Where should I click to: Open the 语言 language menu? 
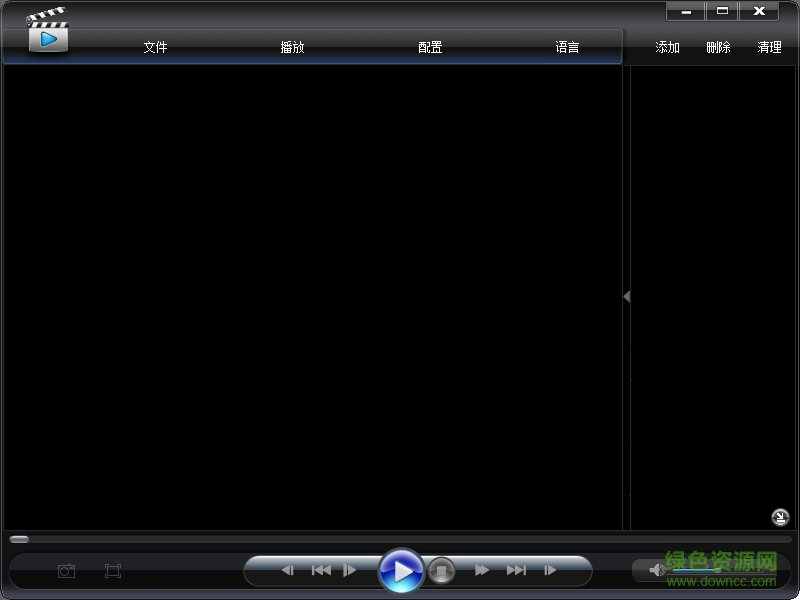[x=566, y=46]
